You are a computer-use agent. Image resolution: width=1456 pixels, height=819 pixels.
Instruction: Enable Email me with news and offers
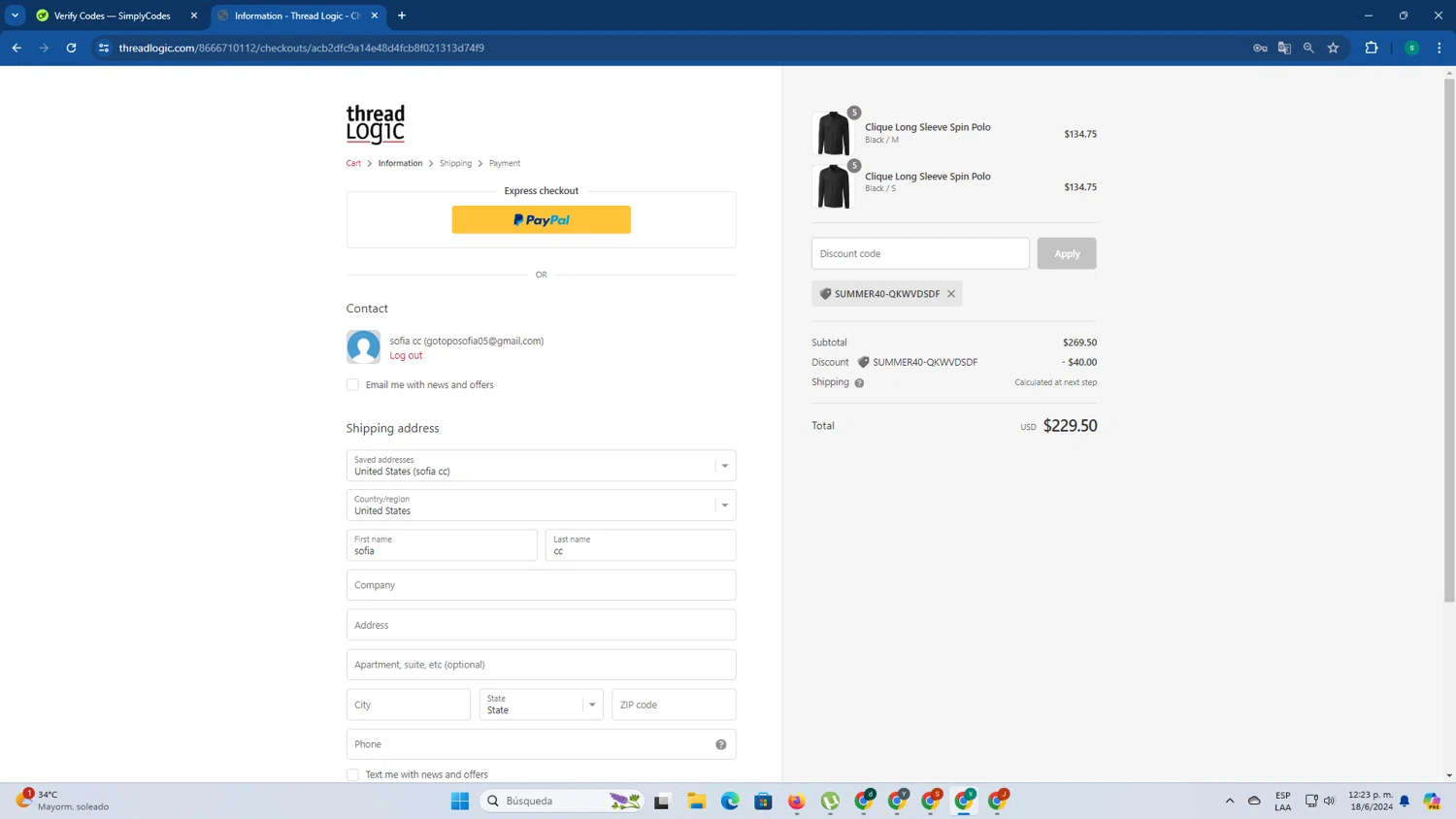[352, 385]
